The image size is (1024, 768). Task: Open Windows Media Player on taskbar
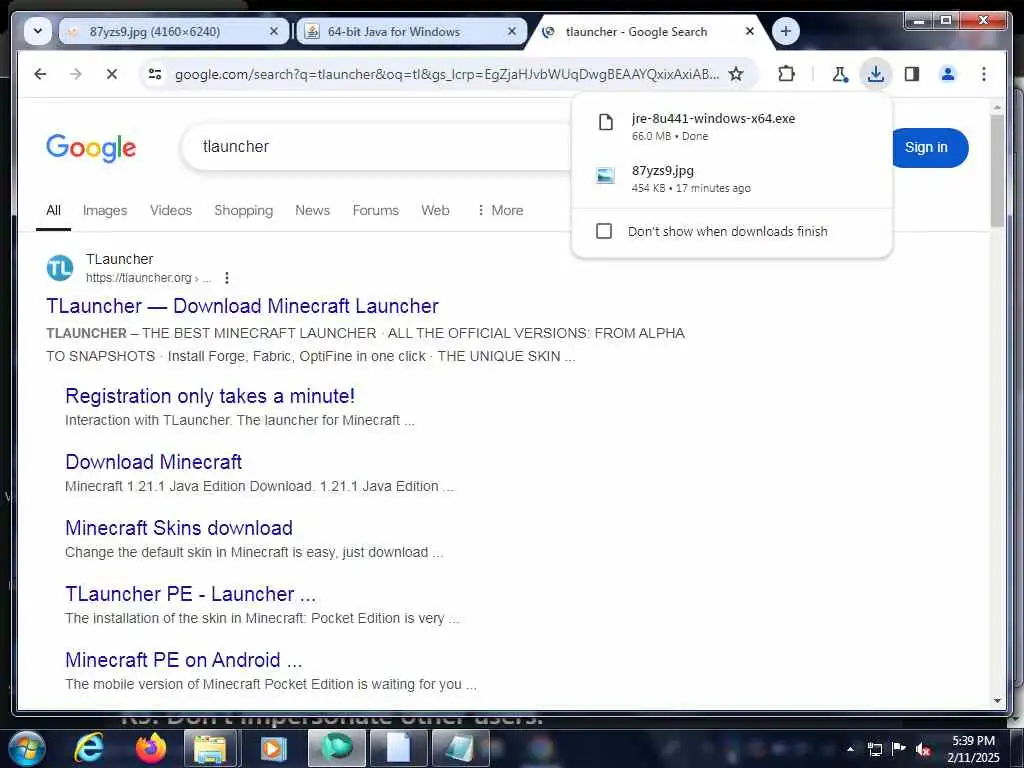pos(274,748)
